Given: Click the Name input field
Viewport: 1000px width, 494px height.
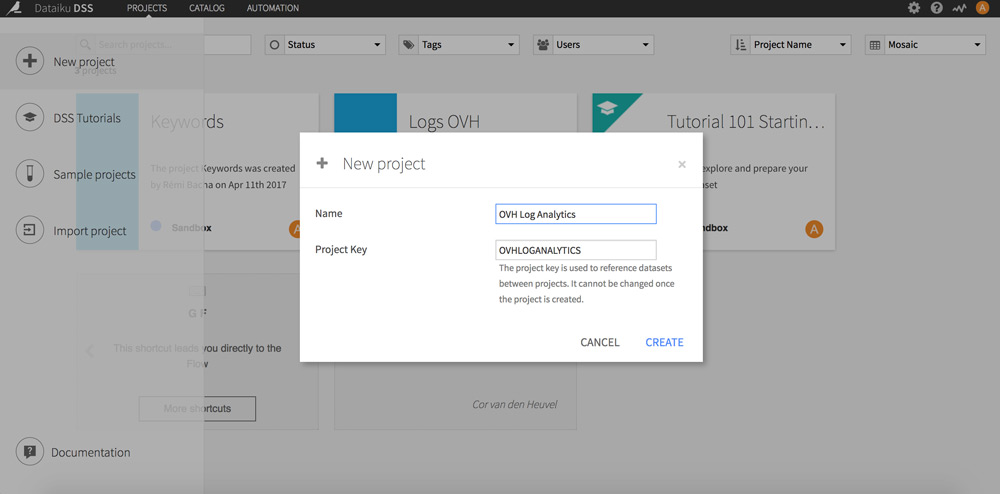Looking at the screenshot, I should tap(576, 214).
